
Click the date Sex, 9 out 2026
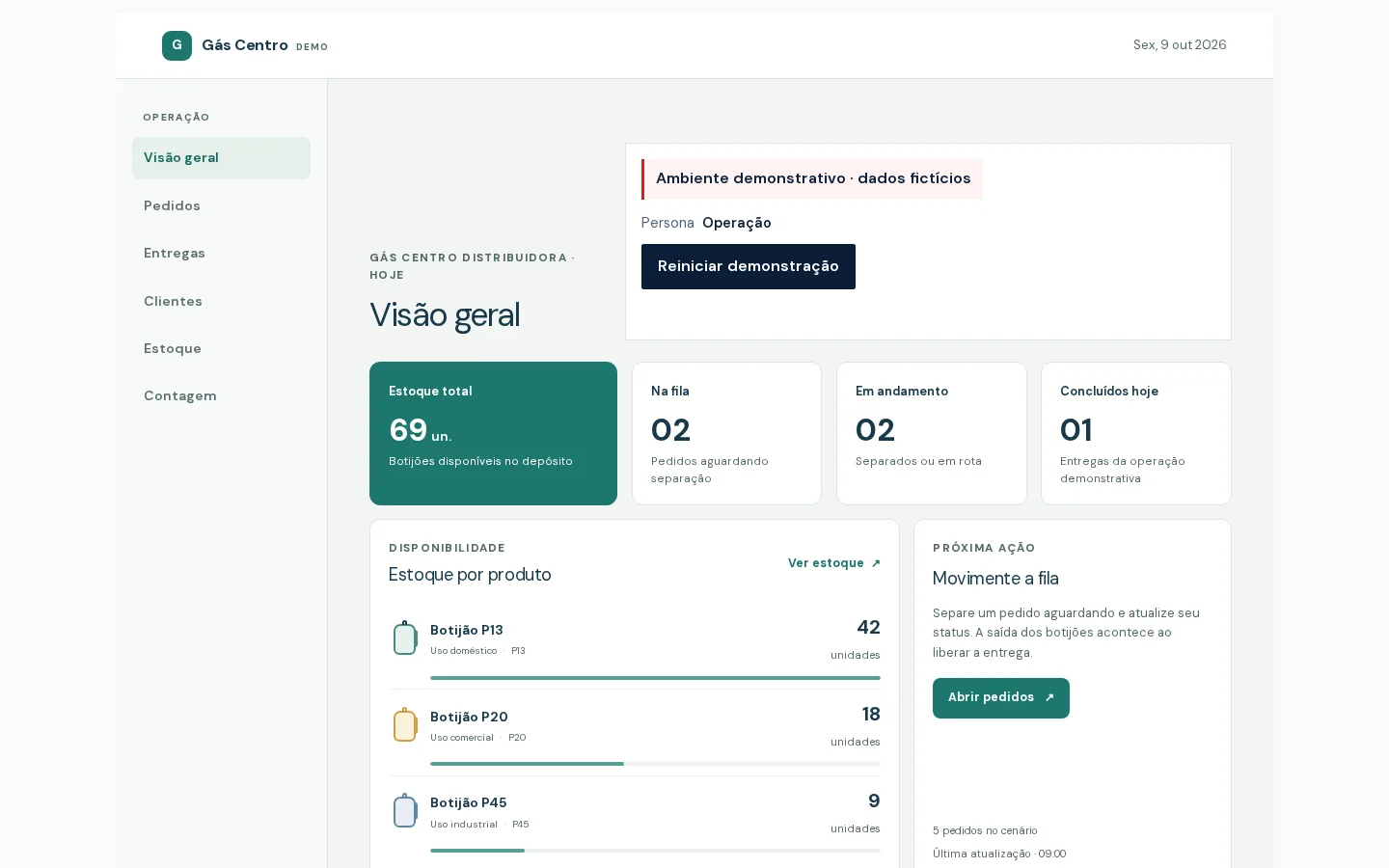[x=1180, y=45]
